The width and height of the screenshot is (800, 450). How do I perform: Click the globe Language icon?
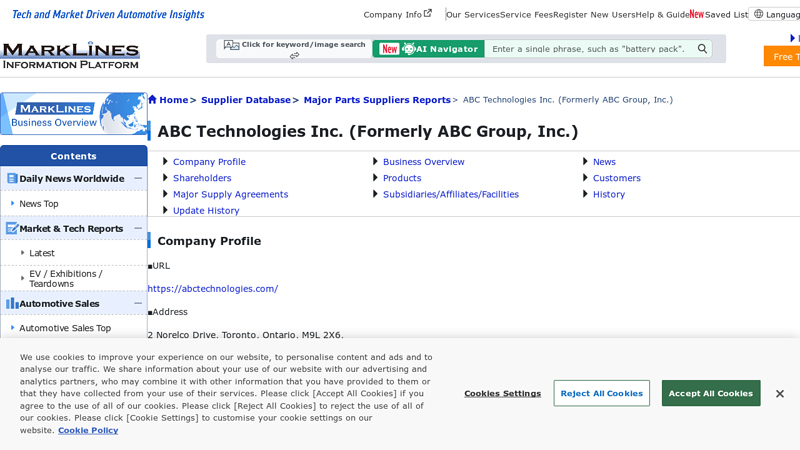tap(759, 14)
